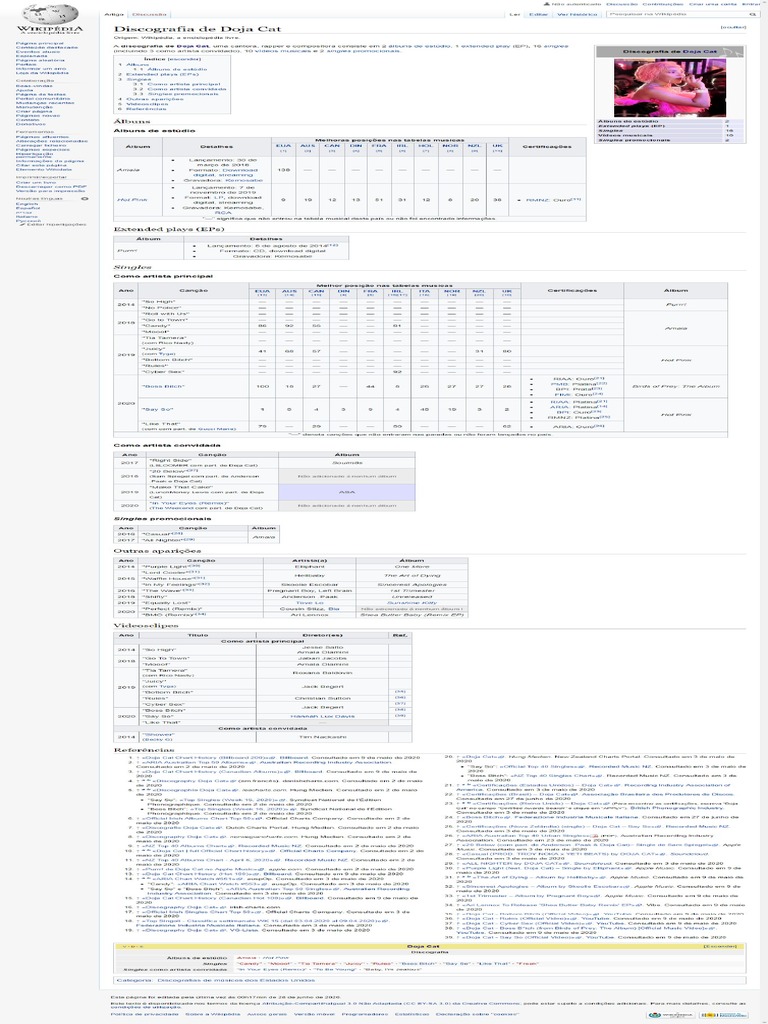Click the user icon beside Não autenticado
This screenshot has width=768, height=1024.
point(547,4)
